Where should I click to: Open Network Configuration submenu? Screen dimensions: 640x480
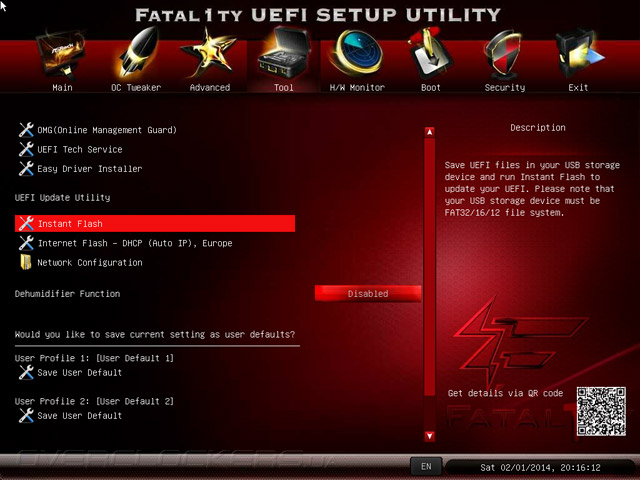coord(90,262)
